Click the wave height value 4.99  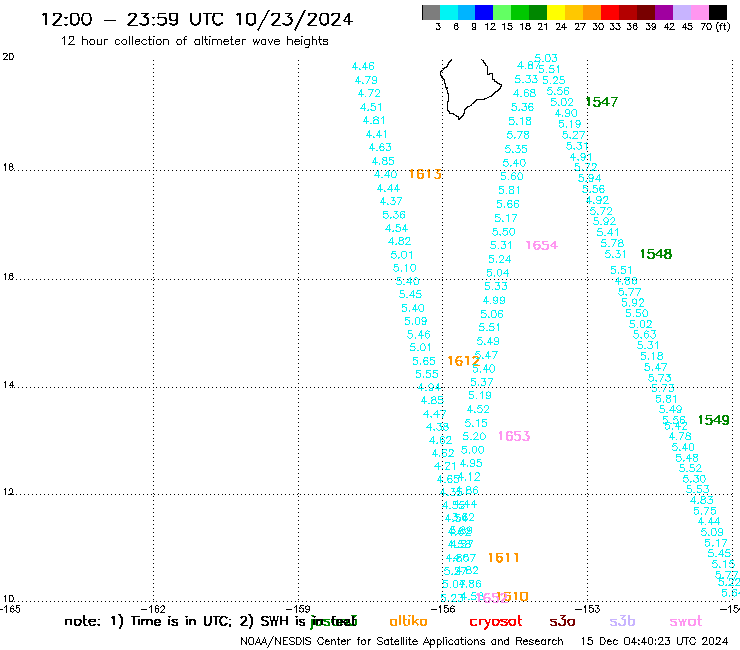click(x=494, y=300)
